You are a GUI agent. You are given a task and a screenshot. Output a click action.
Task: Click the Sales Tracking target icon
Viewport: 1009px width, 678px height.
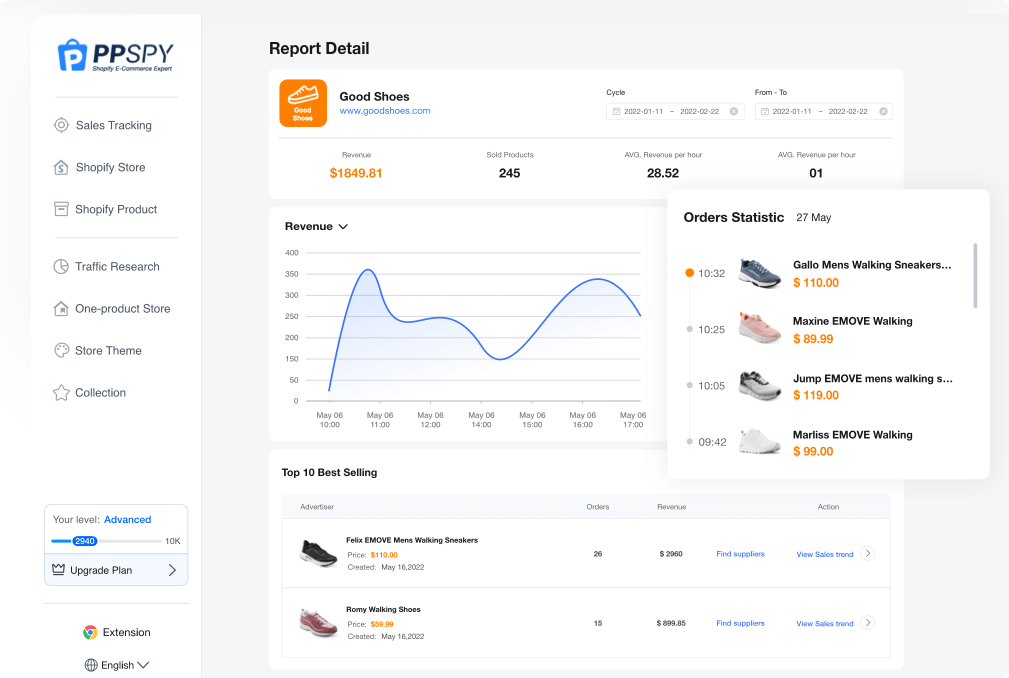point(61,125)
